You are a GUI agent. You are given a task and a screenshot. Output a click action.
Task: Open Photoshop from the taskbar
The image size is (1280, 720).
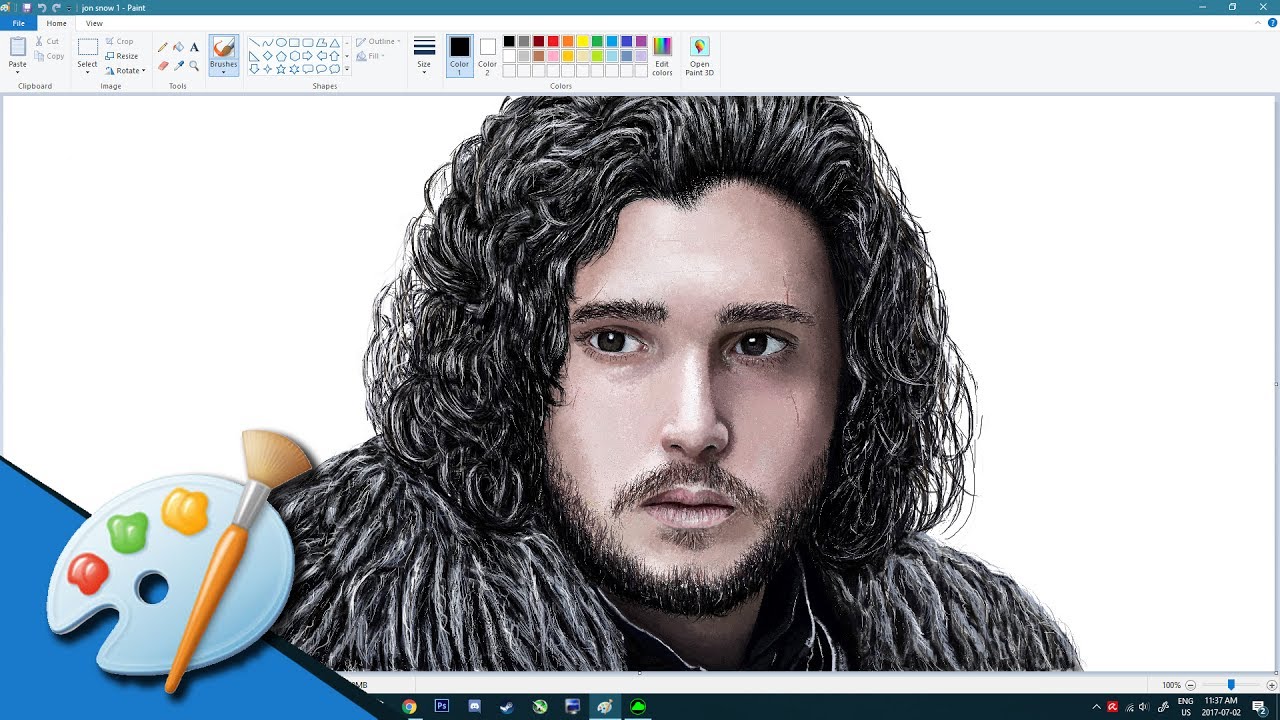click(x=442, y=706)
